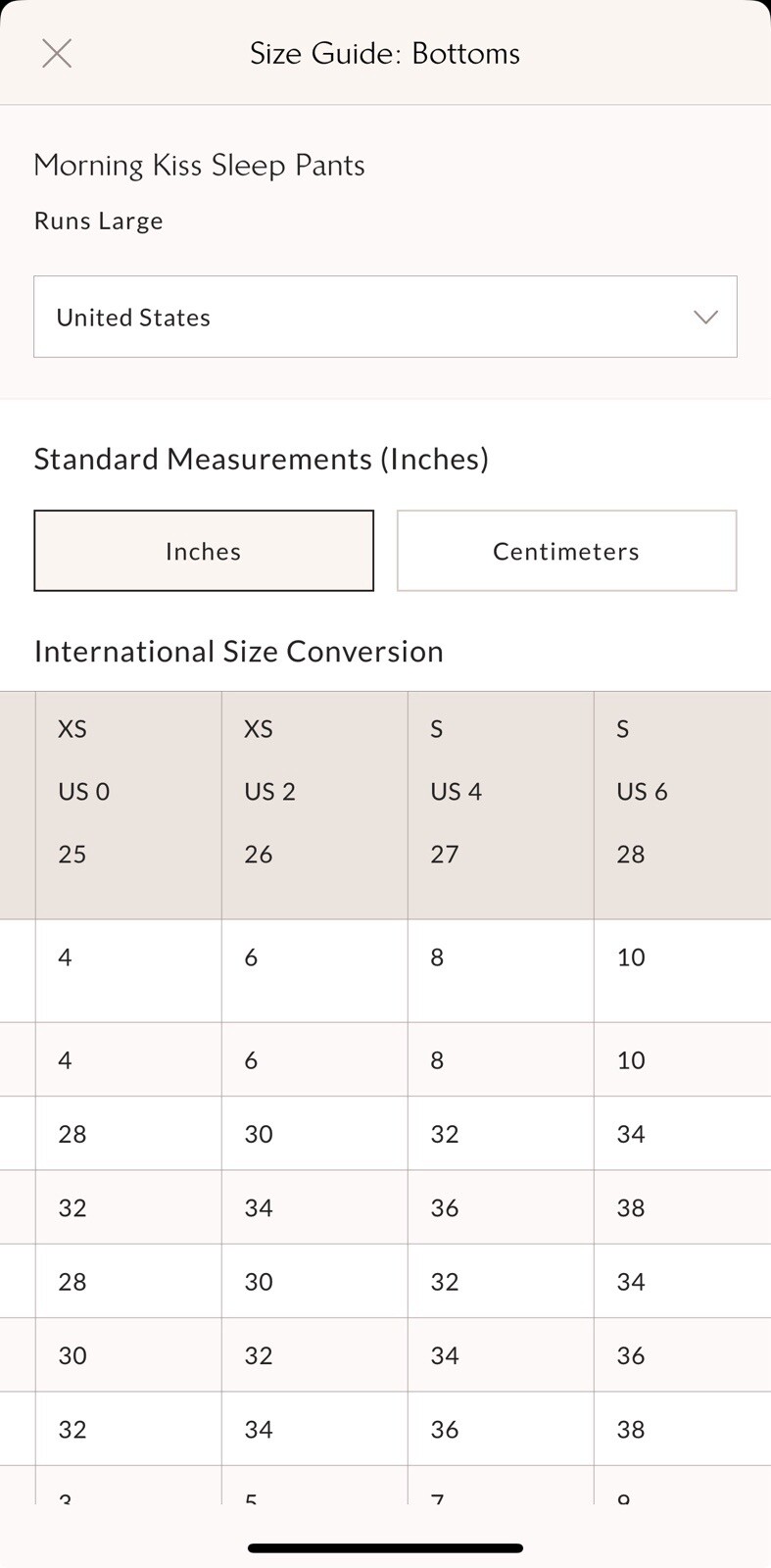Viewport: 771px width, 1568px height.
Task: Switch measurements to Centimeters
Action: coord(566,551)
